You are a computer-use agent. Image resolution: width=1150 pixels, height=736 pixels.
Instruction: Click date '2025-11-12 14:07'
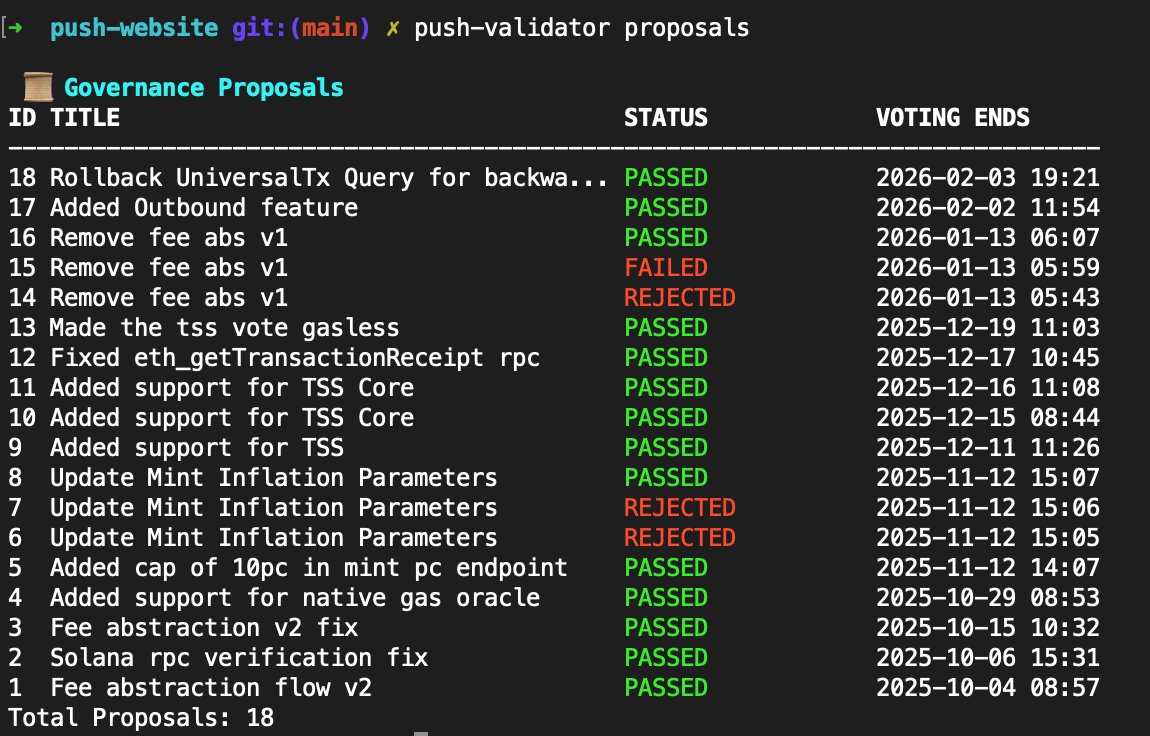988,568
